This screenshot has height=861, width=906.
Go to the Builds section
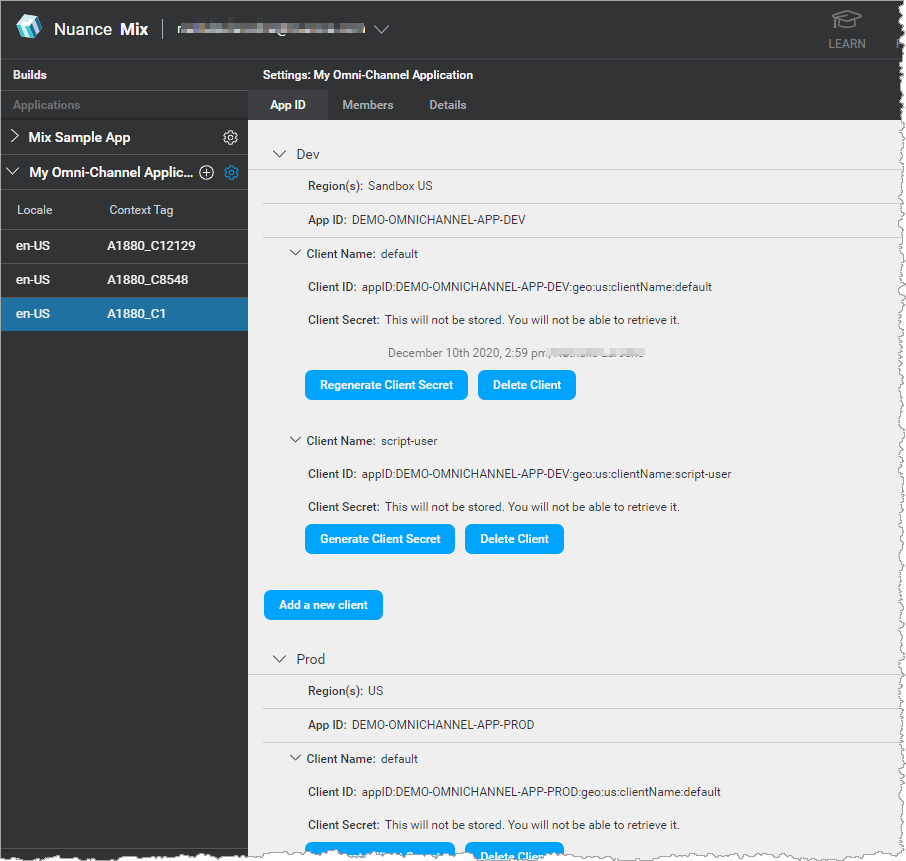point(29,74)
